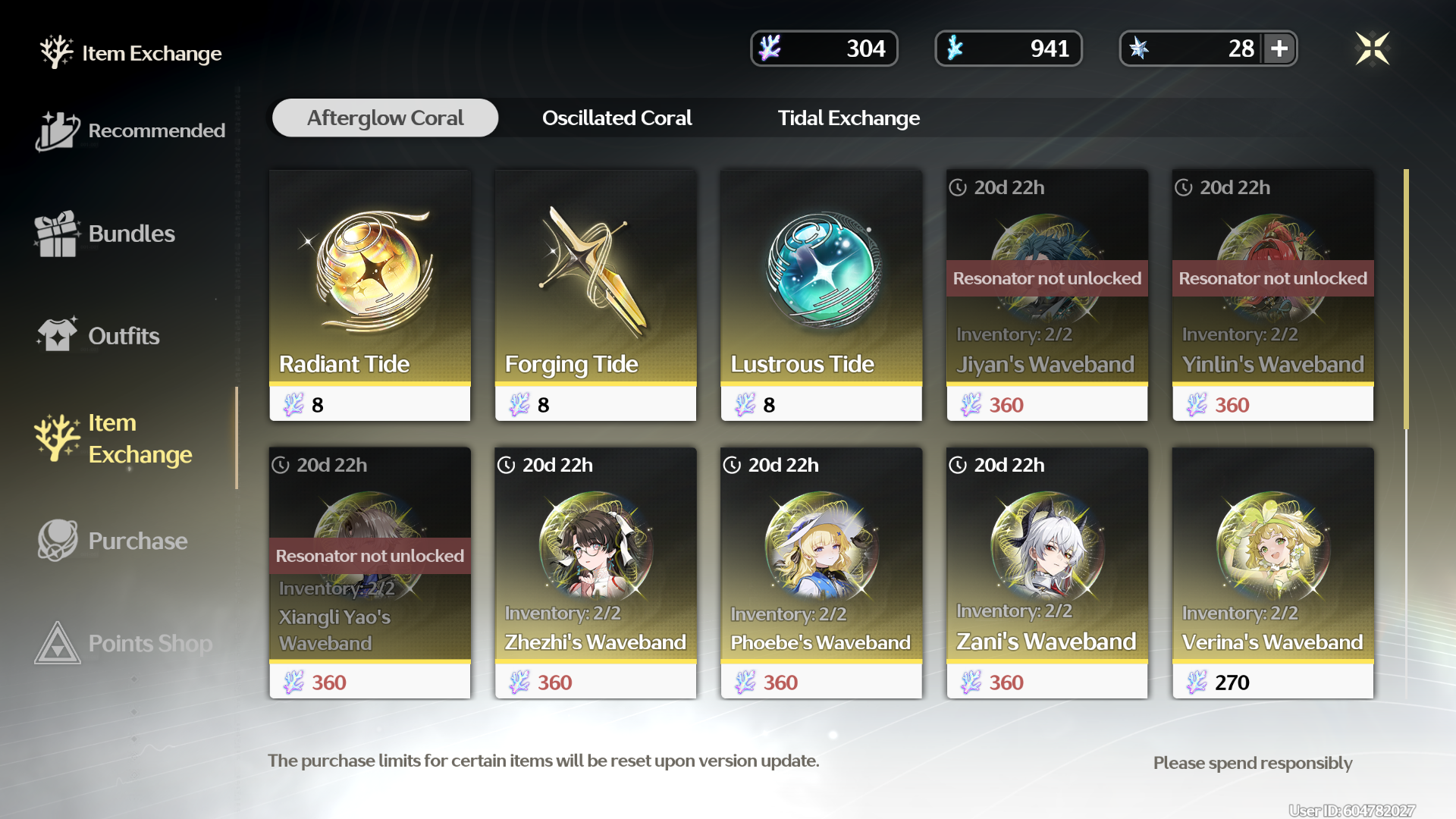
Task: Open the Purchase section icon
Action: coord(57,540)
